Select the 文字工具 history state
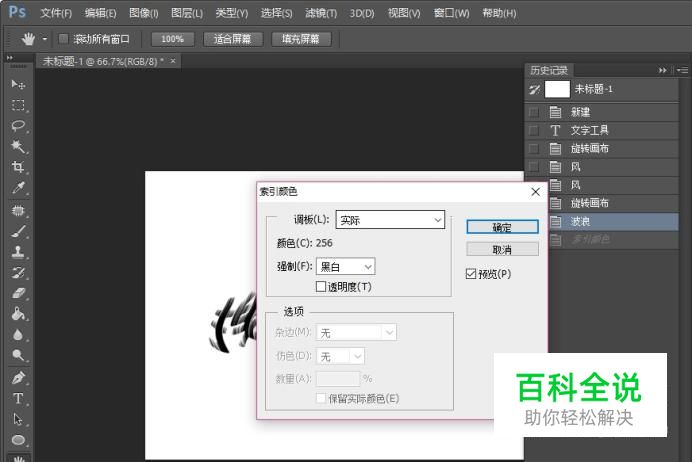 pyautogui.click(x=602, y=130)
